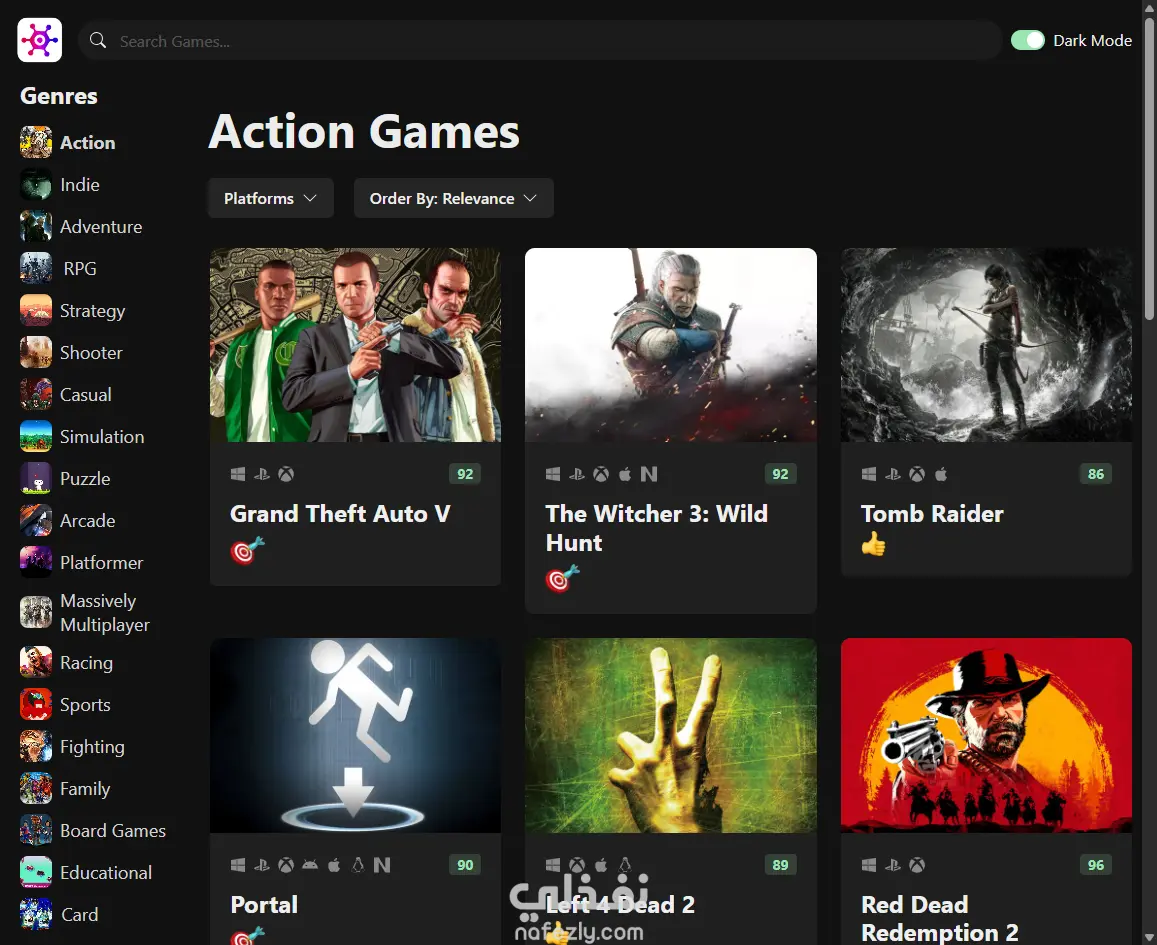Select the Shooter genre thumbnail icon
The width and height of the screenshot is (1157, 945).
[35, 353]
